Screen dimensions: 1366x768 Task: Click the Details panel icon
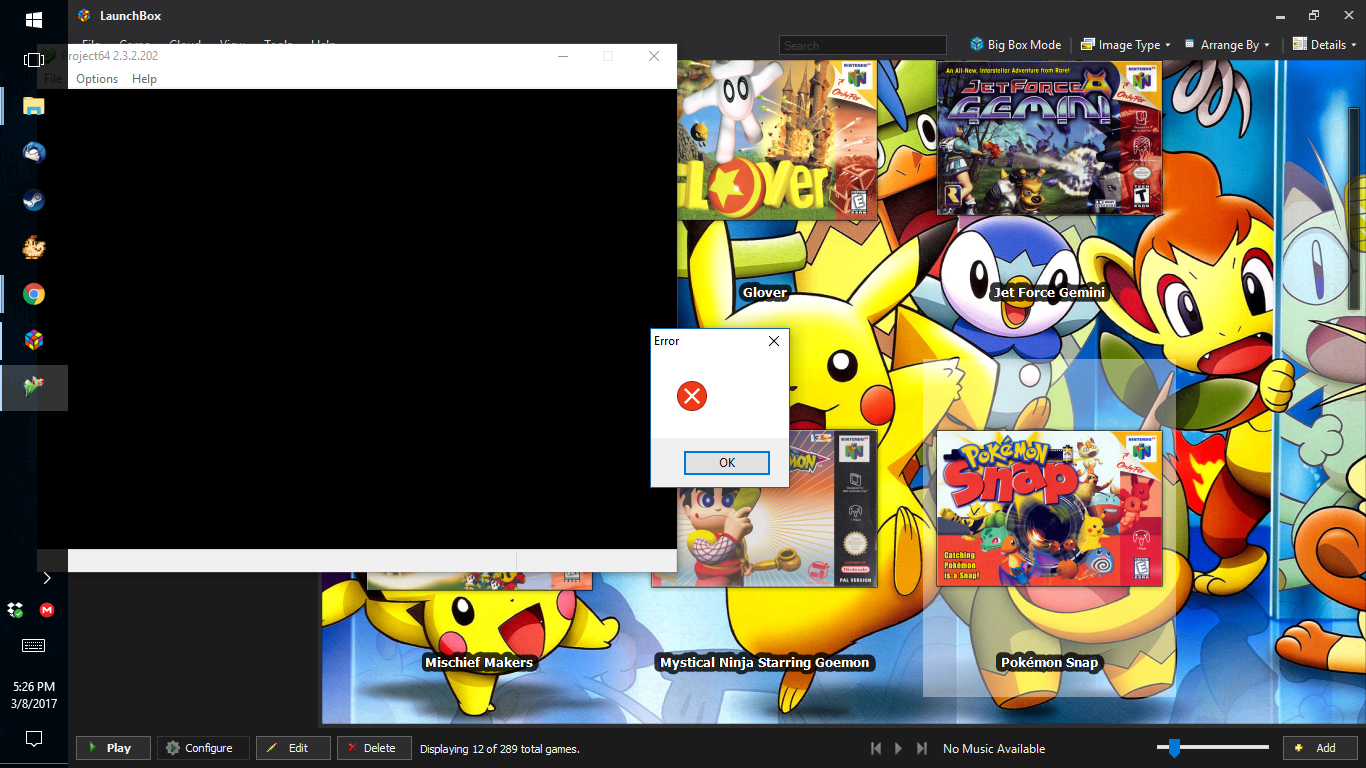coord(1300,44)
